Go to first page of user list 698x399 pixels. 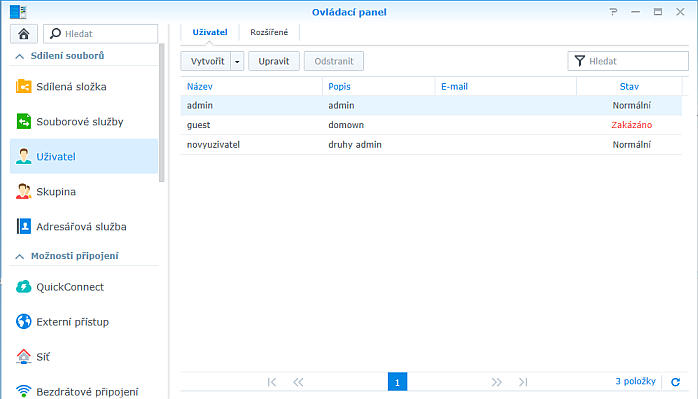(272, 382)
